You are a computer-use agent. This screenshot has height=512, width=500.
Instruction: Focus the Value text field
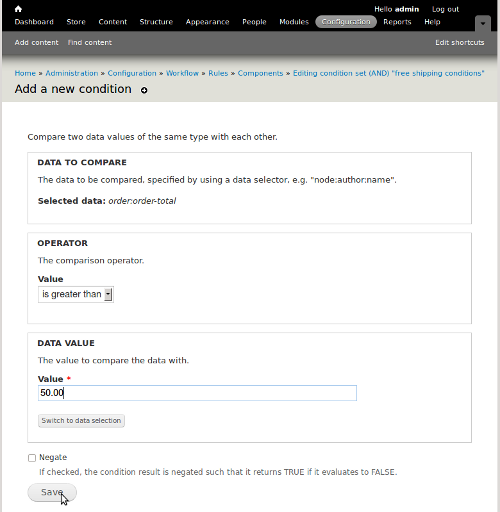click(197, 393)
